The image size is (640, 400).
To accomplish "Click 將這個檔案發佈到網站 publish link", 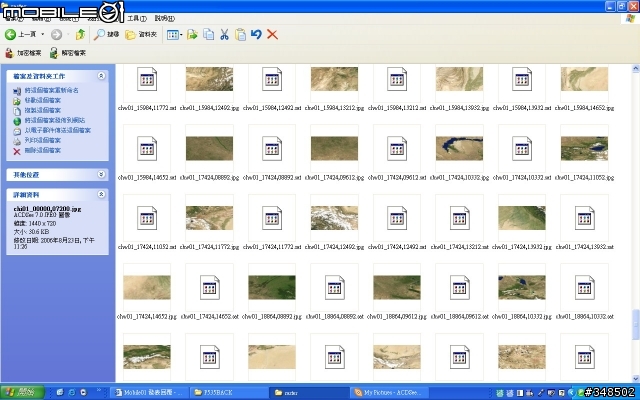I will coord(55,120).
